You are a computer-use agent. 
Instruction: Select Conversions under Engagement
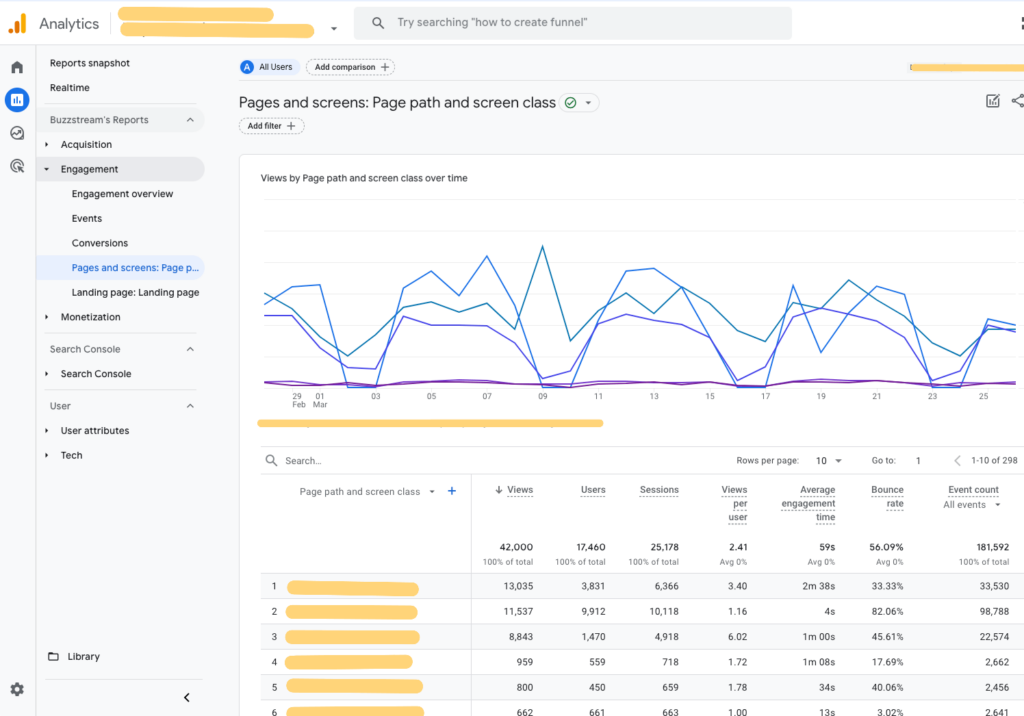coord(100,242)
